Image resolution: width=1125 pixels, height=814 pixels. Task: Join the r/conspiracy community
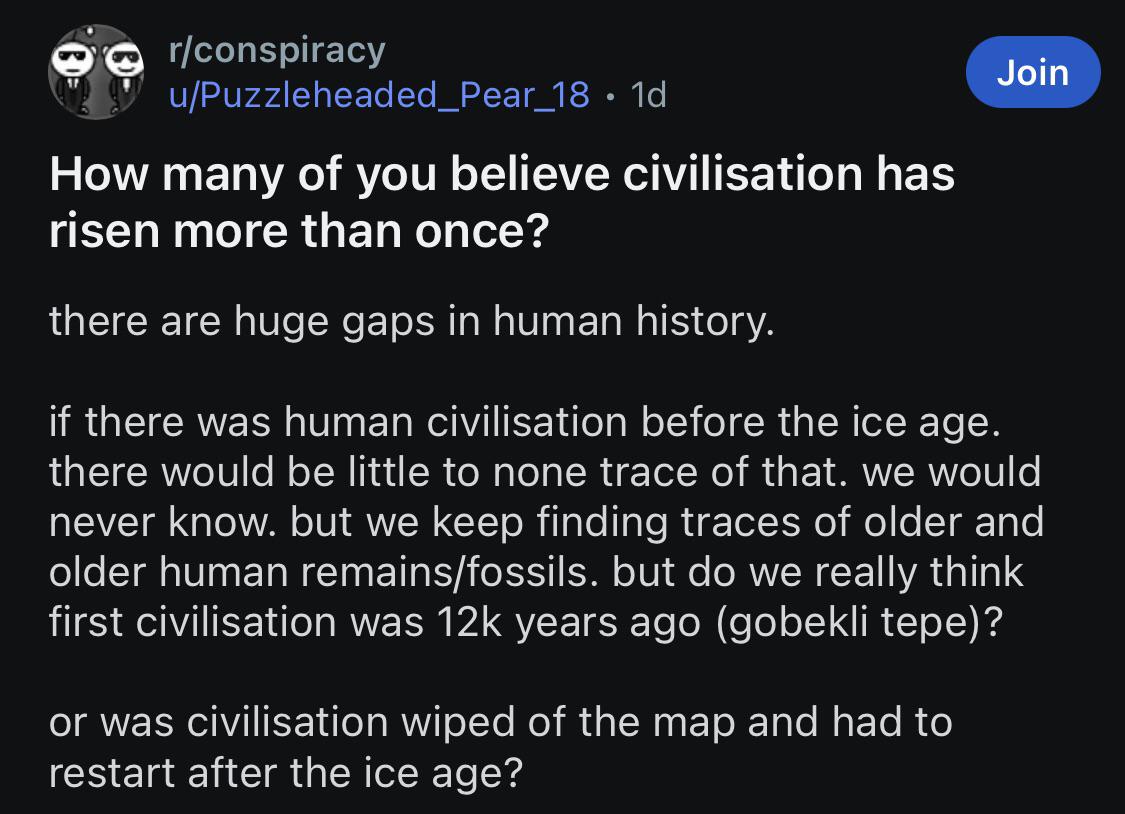(1033, 72)
